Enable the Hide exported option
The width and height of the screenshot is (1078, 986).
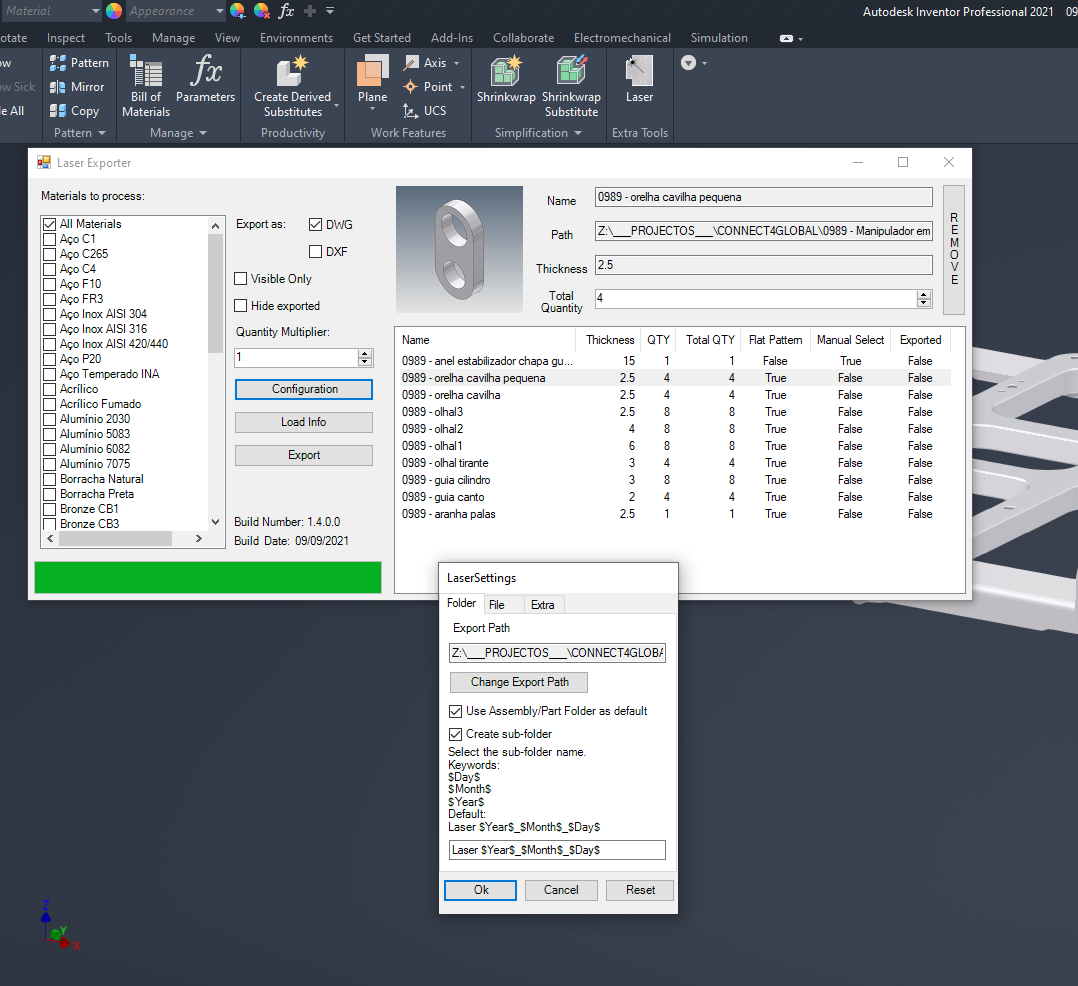[x=241, y=305]
